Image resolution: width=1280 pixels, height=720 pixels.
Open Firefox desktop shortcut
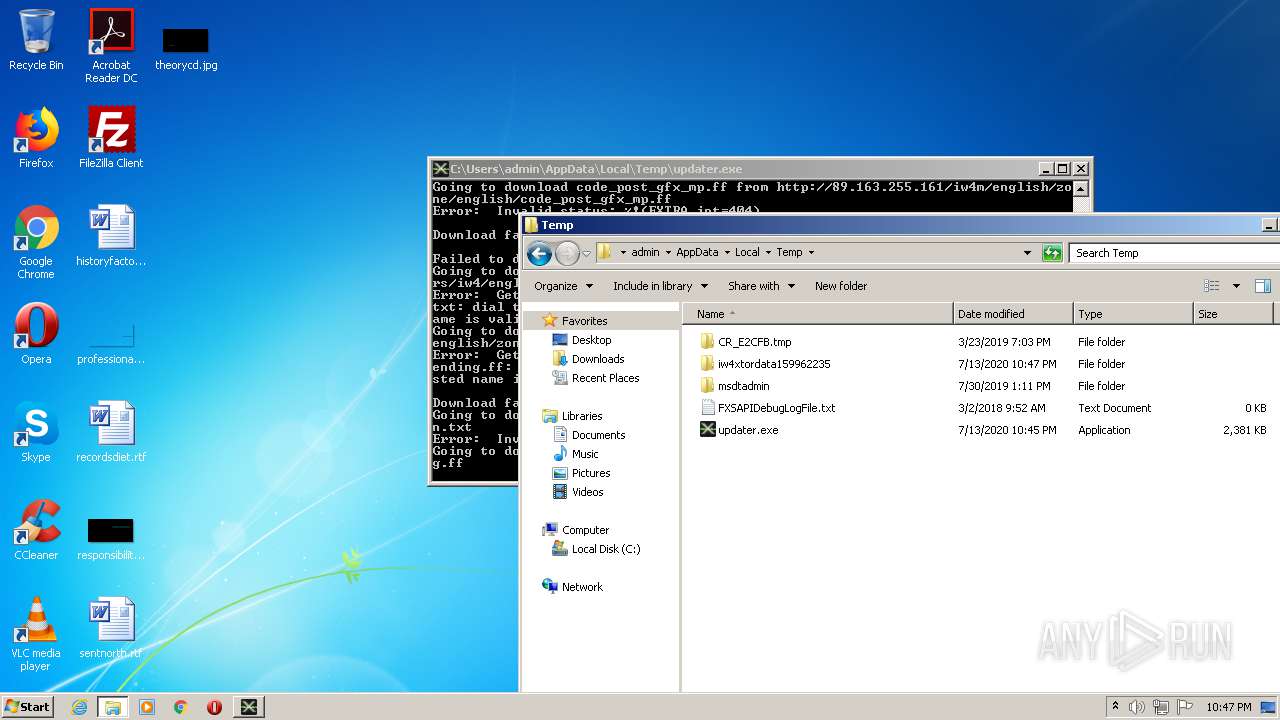point(36,138)
